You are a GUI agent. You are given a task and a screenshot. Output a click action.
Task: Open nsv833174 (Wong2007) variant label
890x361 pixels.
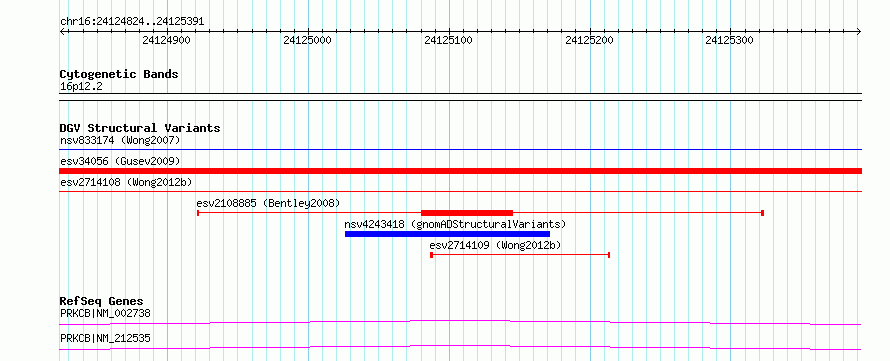[x=120, y=140]
